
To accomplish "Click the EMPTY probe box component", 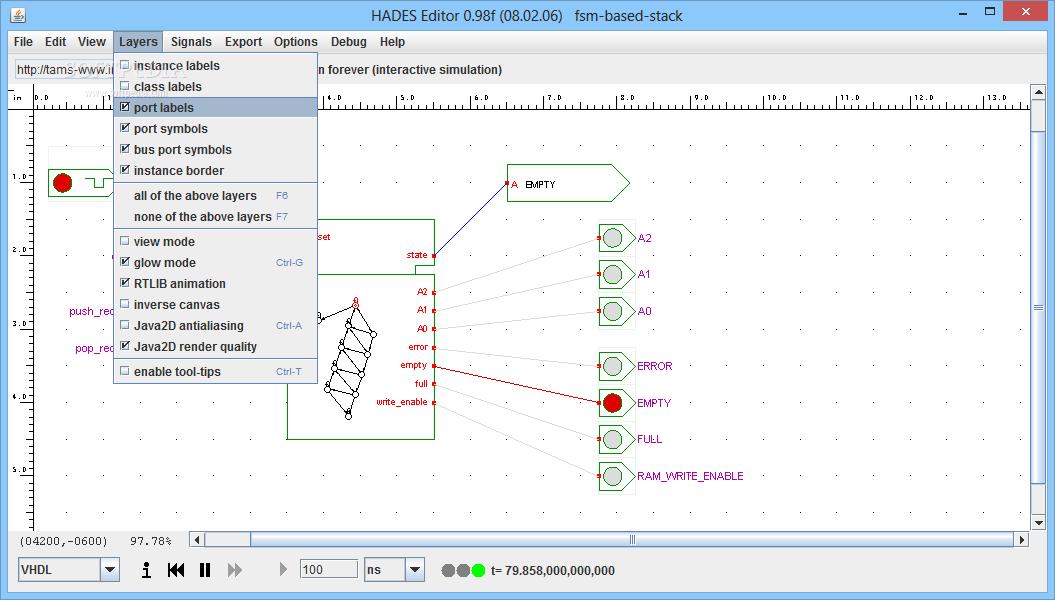I will [568, 183].
